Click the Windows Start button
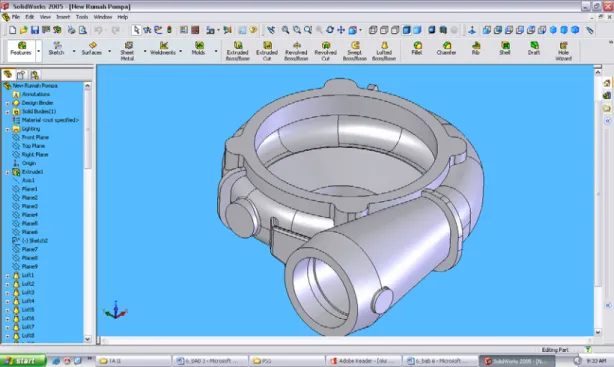The width and height of the screenshot is (614, 367). click(22, 361)
